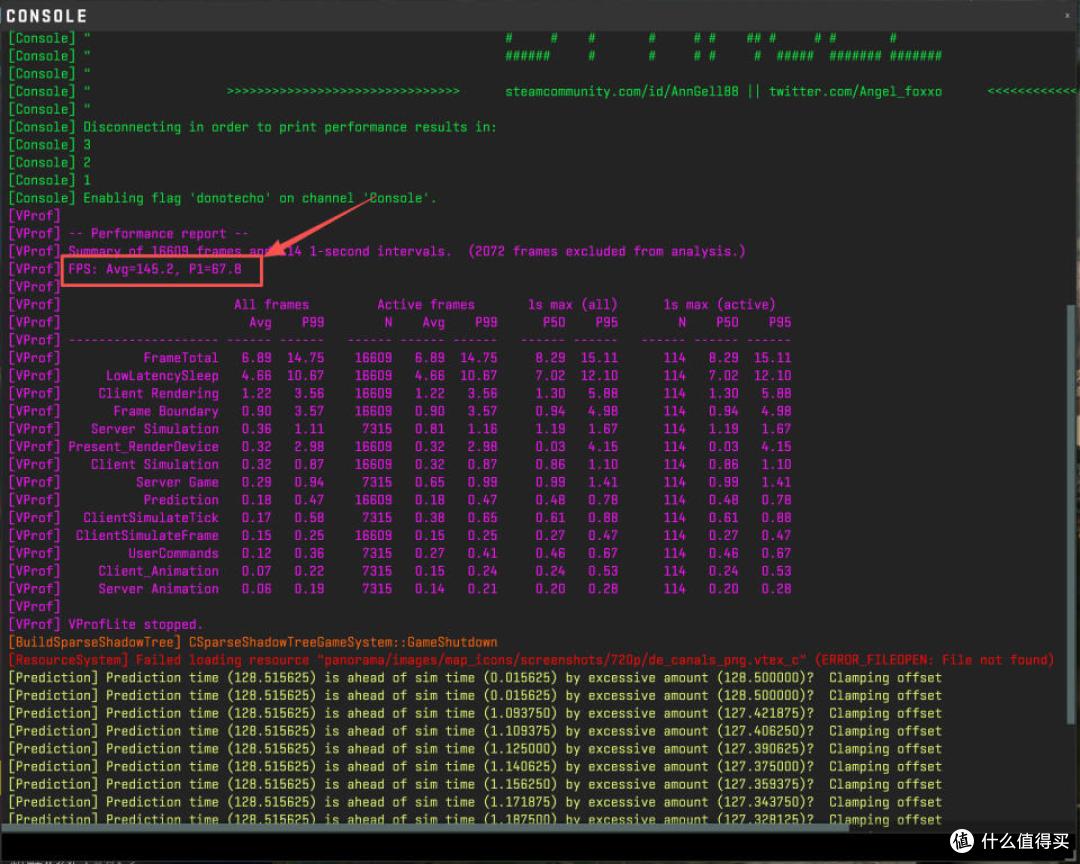Select the Prediction row label in VProf table
Image resolution: width=1080 pixels, height=864 pixels.
pyautogui.click(x=181, y=500)
